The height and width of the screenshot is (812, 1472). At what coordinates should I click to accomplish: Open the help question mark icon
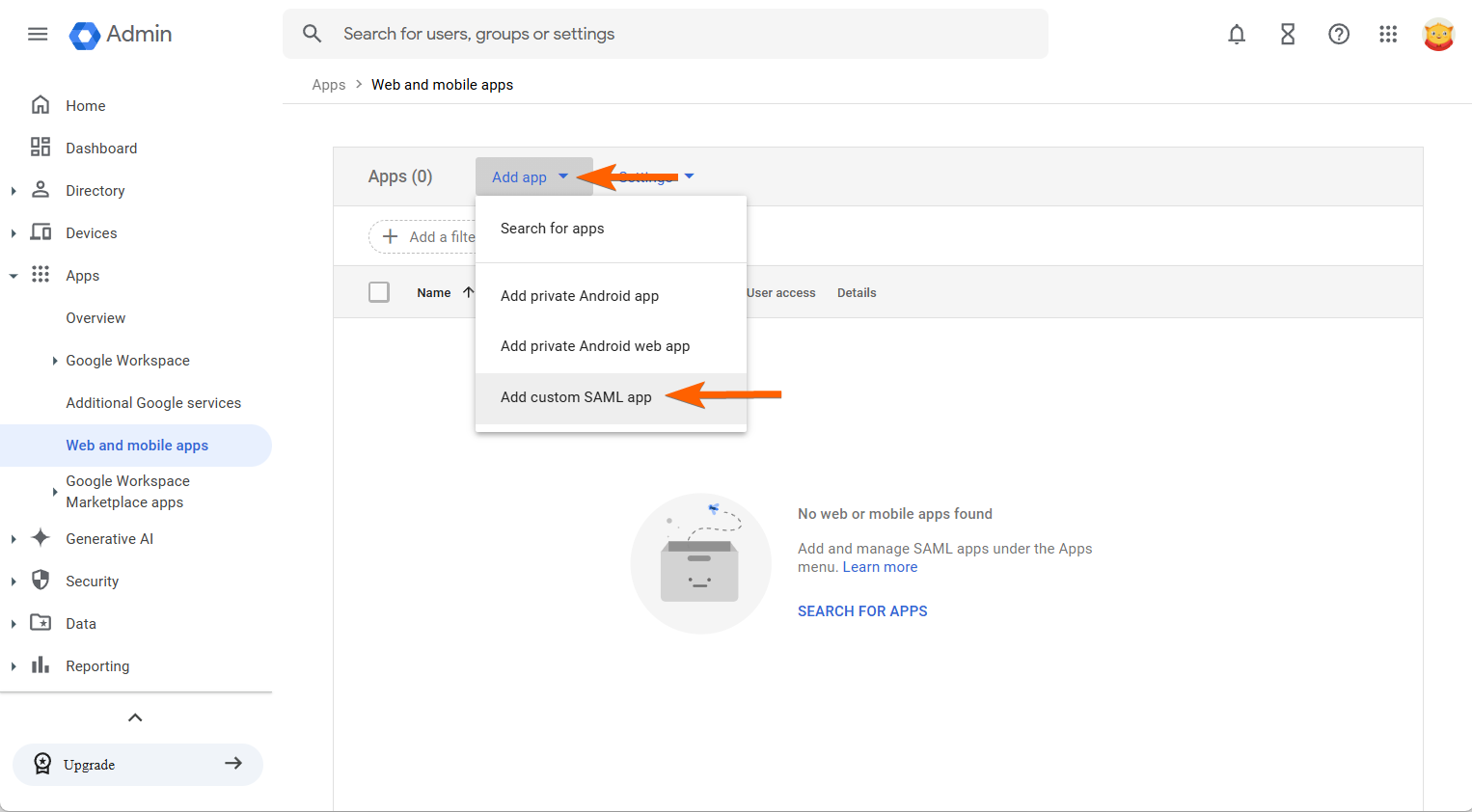click(1339, 35)
